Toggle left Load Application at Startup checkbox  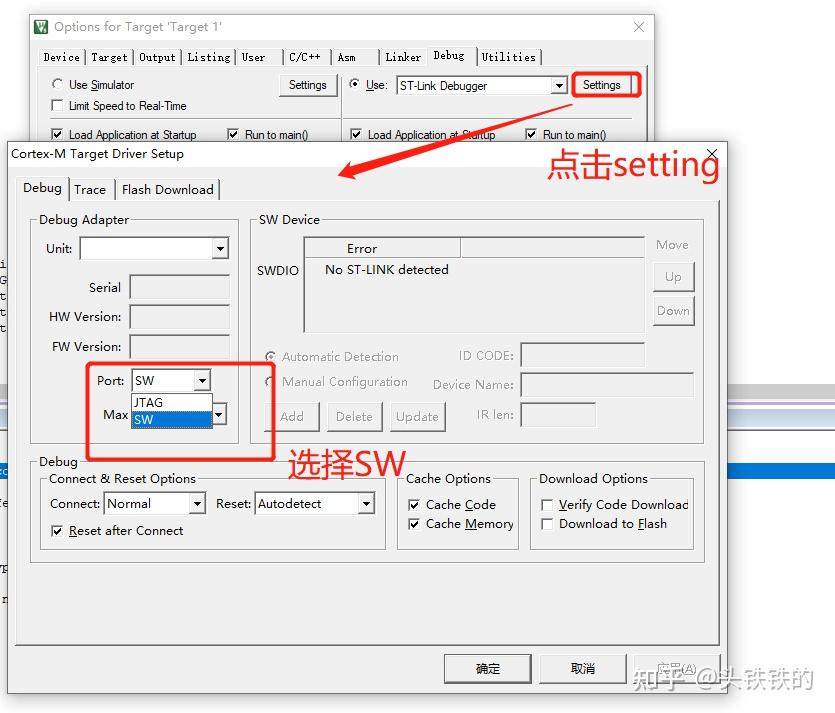pyautogui.click(x=57, y=134)
